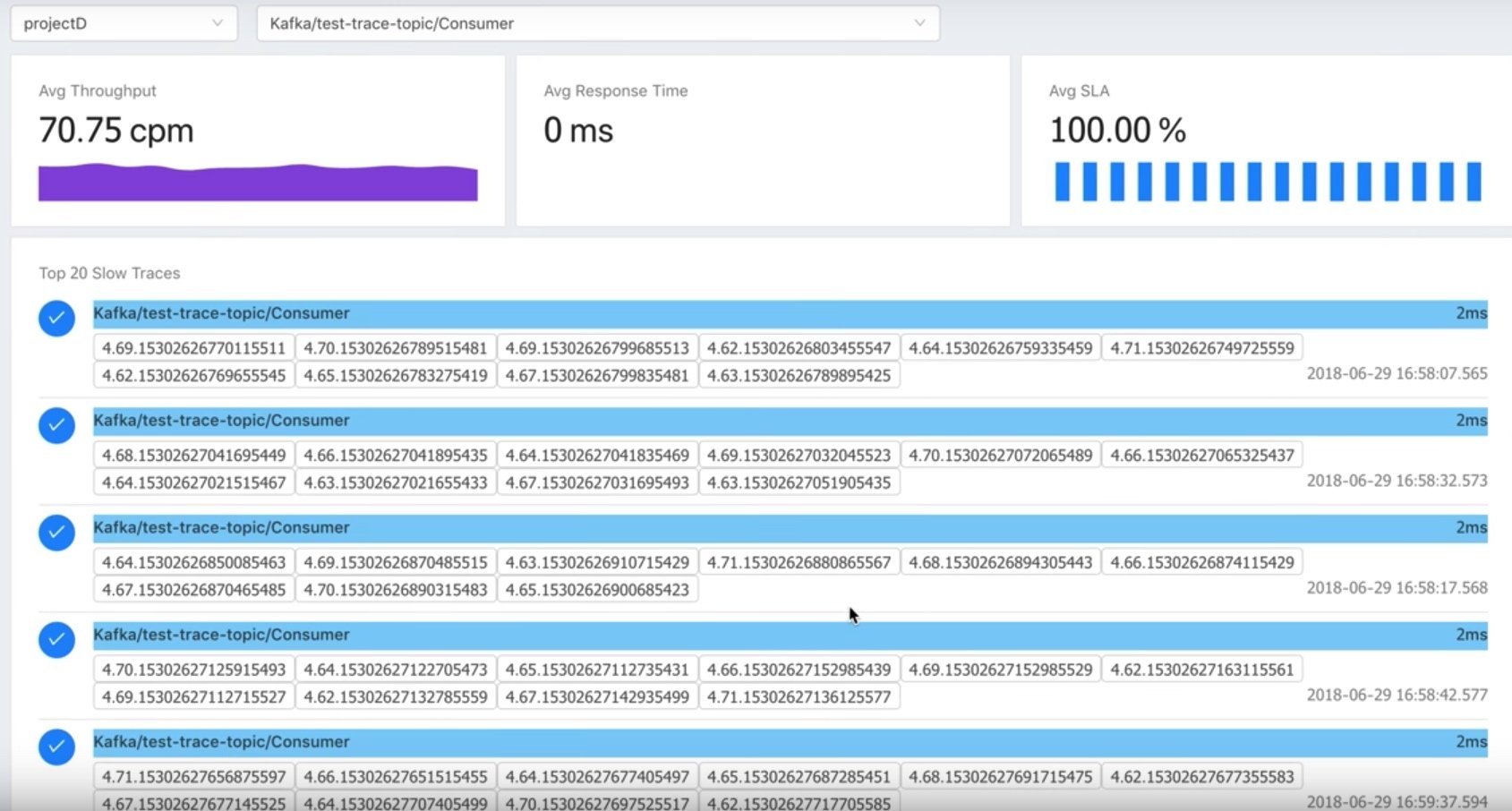Click the success check icon of the 16:58:42.577 trace
This screenshot has height=811, width=1512.
click(56, 640)
